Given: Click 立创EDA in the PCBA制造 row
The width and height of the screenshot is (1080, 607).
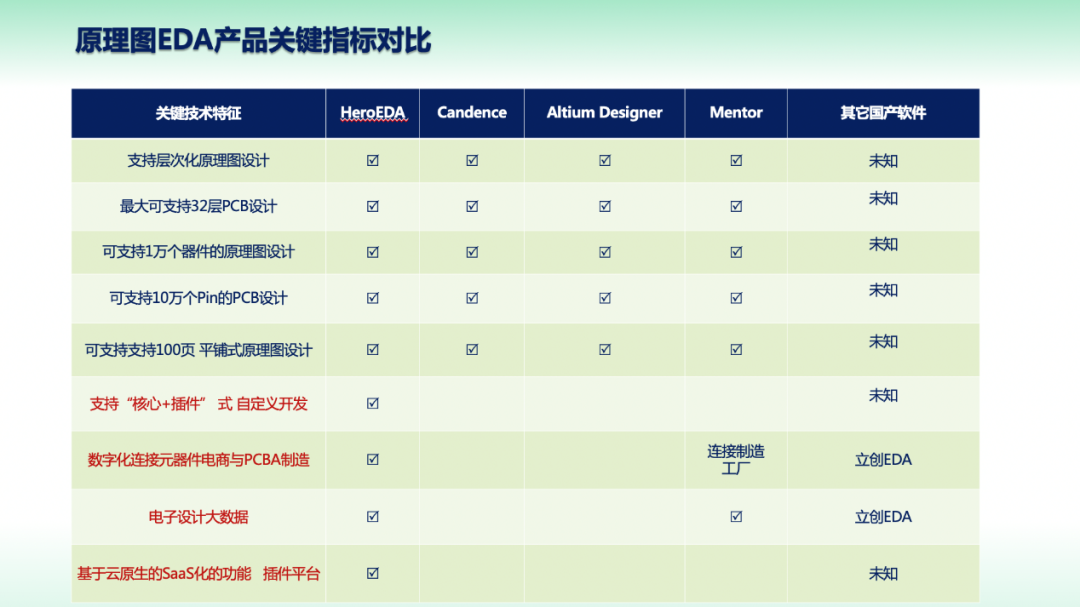Looking at the screenshot, I should [x=883, y=460].
